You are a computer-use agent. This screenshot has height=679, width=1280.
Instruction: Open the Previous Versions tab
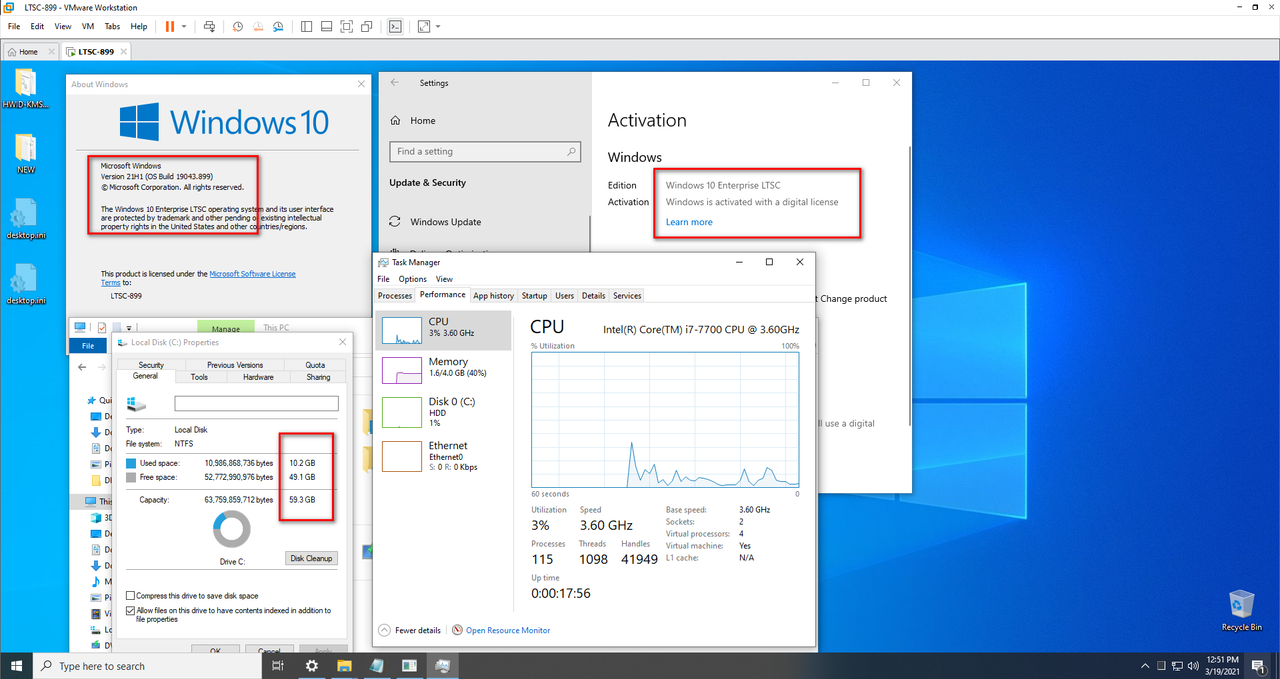click(x=235, y=365)
